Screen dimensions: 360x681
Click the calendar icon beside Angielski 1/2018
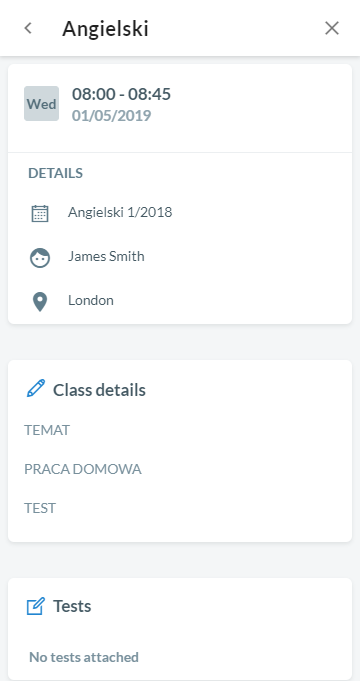pyautogui.click(x=40, y=213)
